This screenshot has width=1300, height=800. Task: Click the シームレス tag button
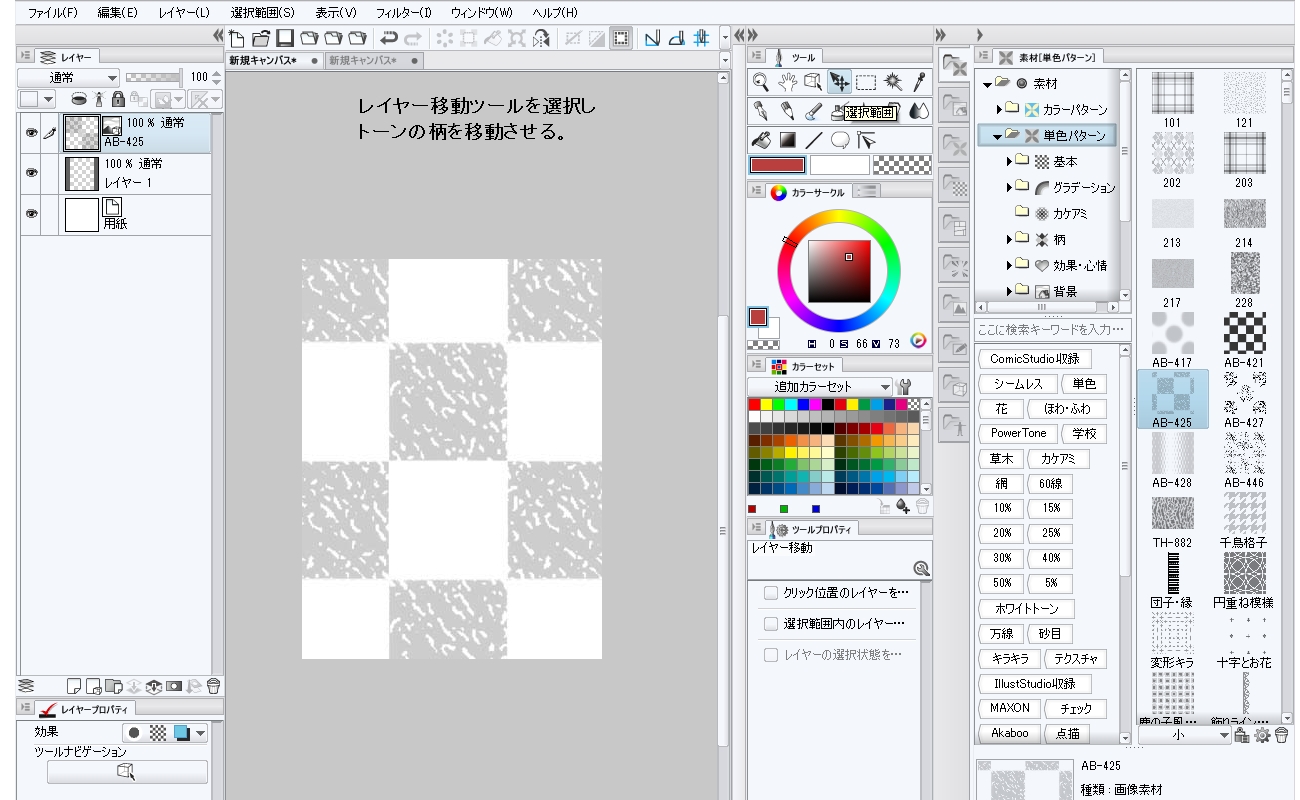[x=1018, y=384]
